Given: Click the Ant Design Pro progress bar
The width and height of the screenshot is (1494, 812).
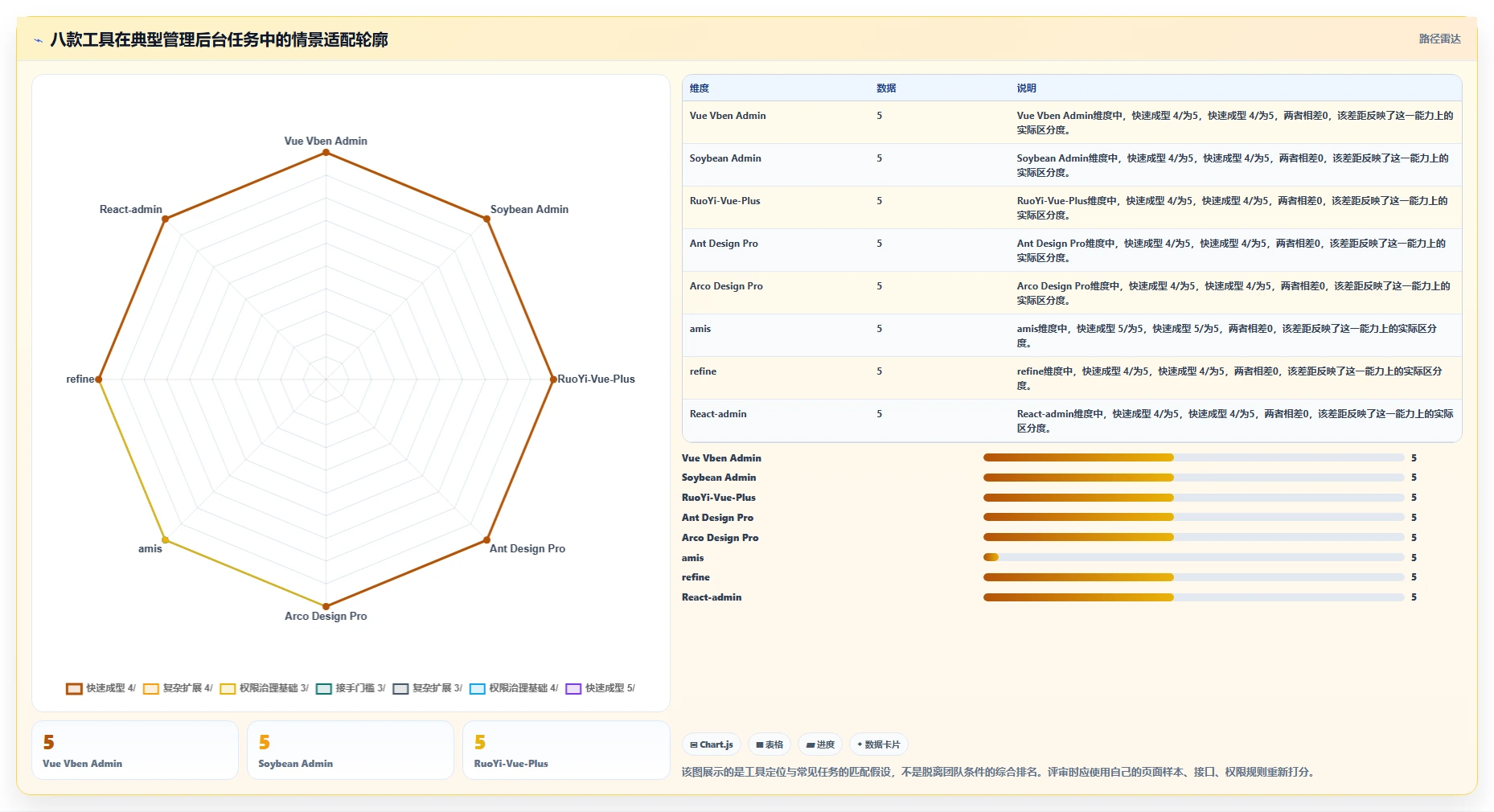Looking at the screenshot, I should pos(1193,517).
